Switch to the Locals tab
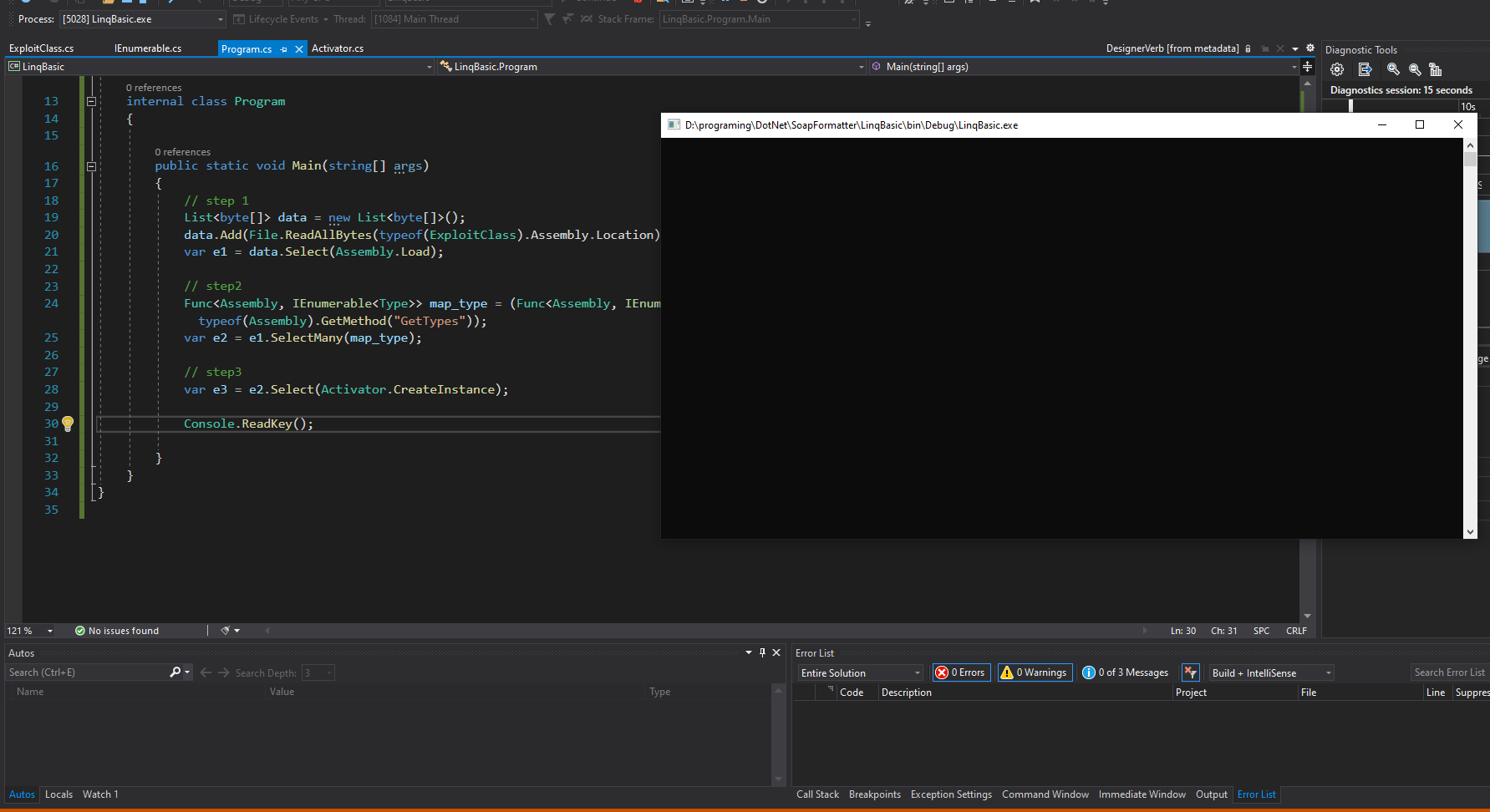Image resolution: width=1490 pixels, height=812 pixels. point(58,794)
